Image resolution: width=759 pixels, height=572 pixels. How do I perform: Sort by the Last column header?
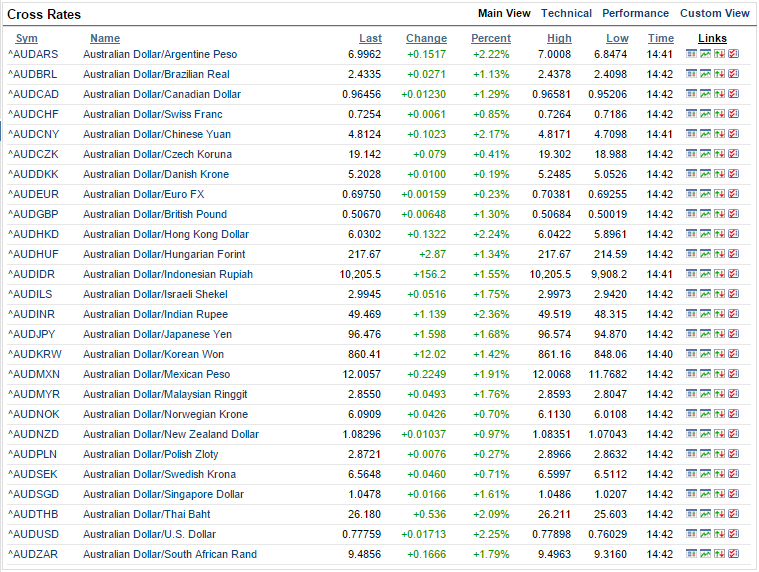[x=370, y=39]
